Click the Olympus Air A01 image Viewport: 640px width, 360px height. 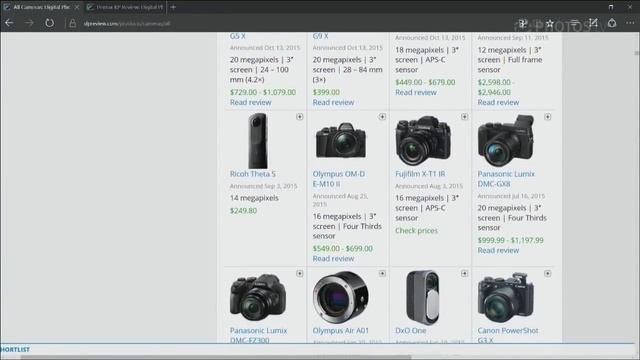[340, 297]
